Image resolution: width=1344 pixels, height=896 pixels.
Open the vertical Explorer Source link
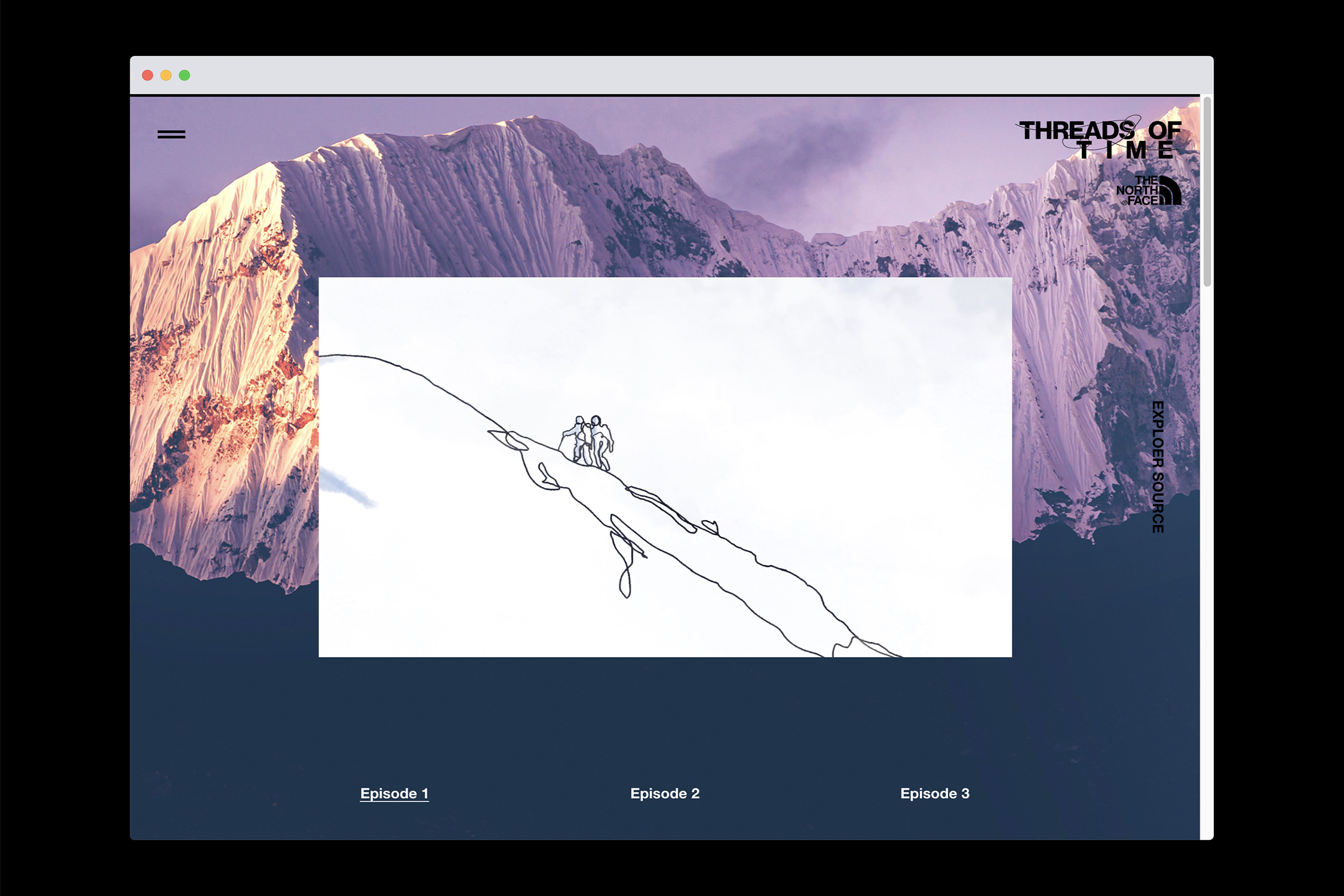pos(1158,467)
